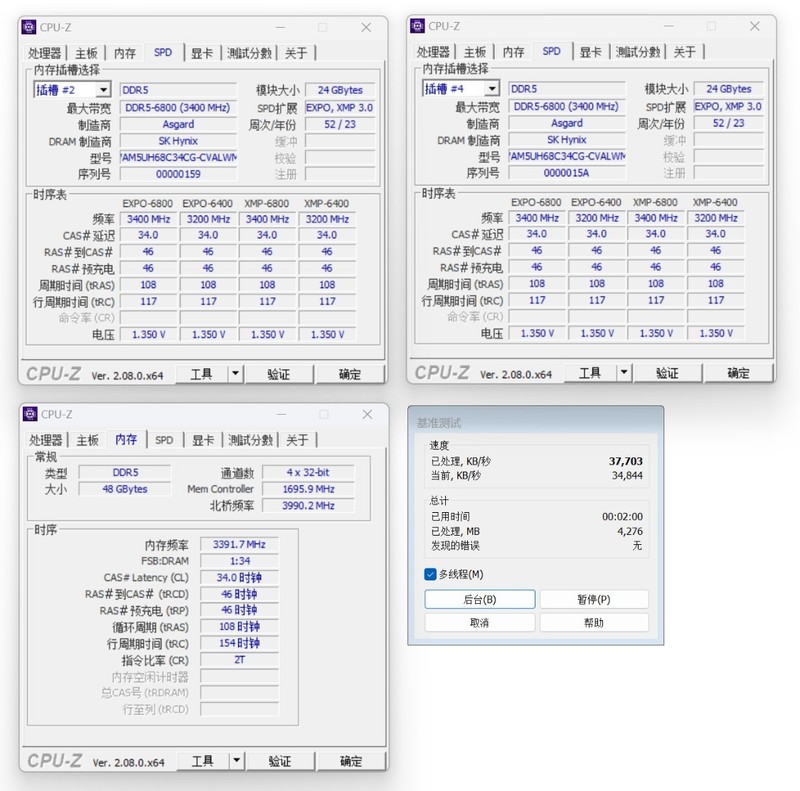The height and width of the screenshot is (791, 800).
Task: Click the 验证 button in the memory window
Action: click(279, 760)
